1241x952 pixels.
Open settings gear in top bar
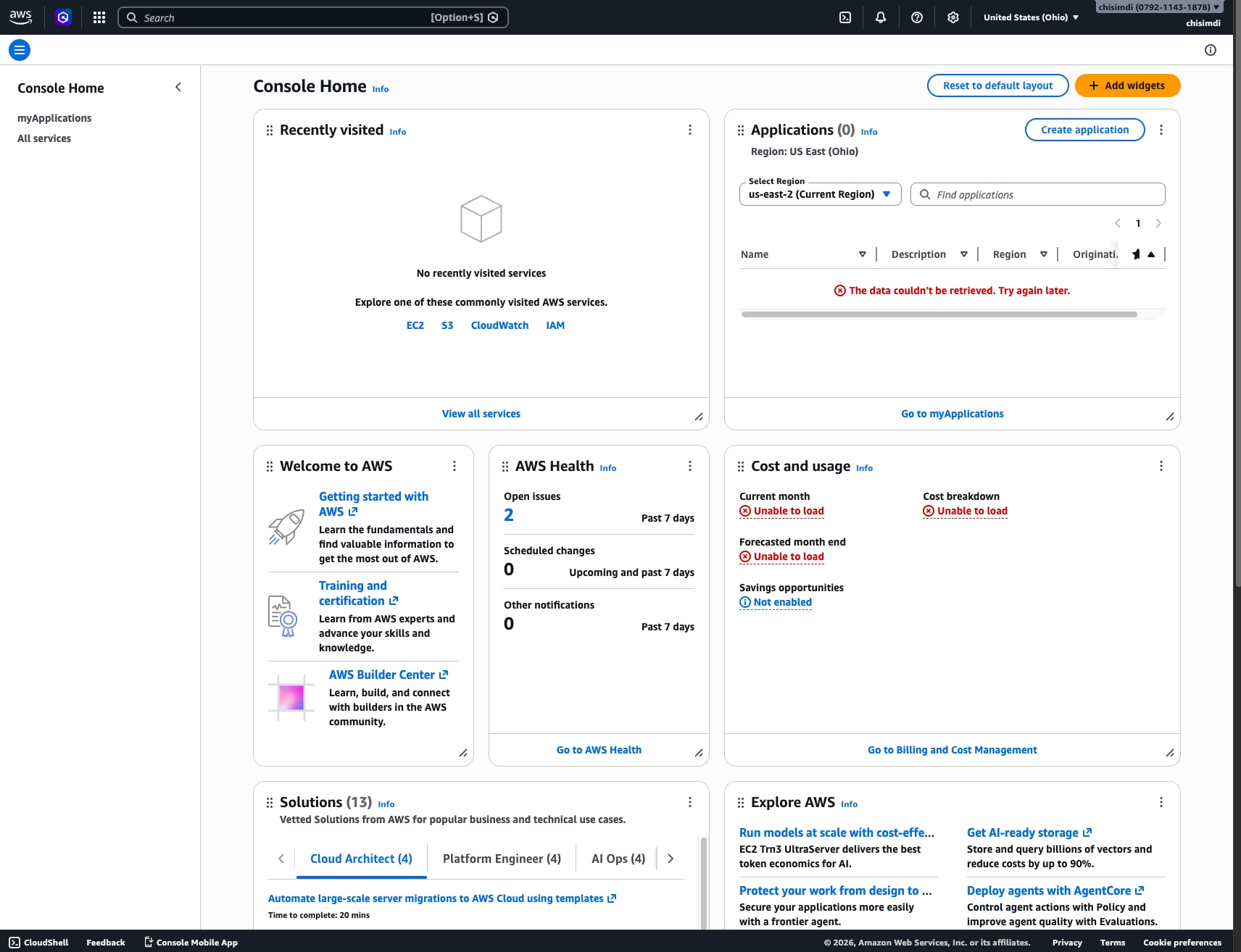click(x=953, y=17)
